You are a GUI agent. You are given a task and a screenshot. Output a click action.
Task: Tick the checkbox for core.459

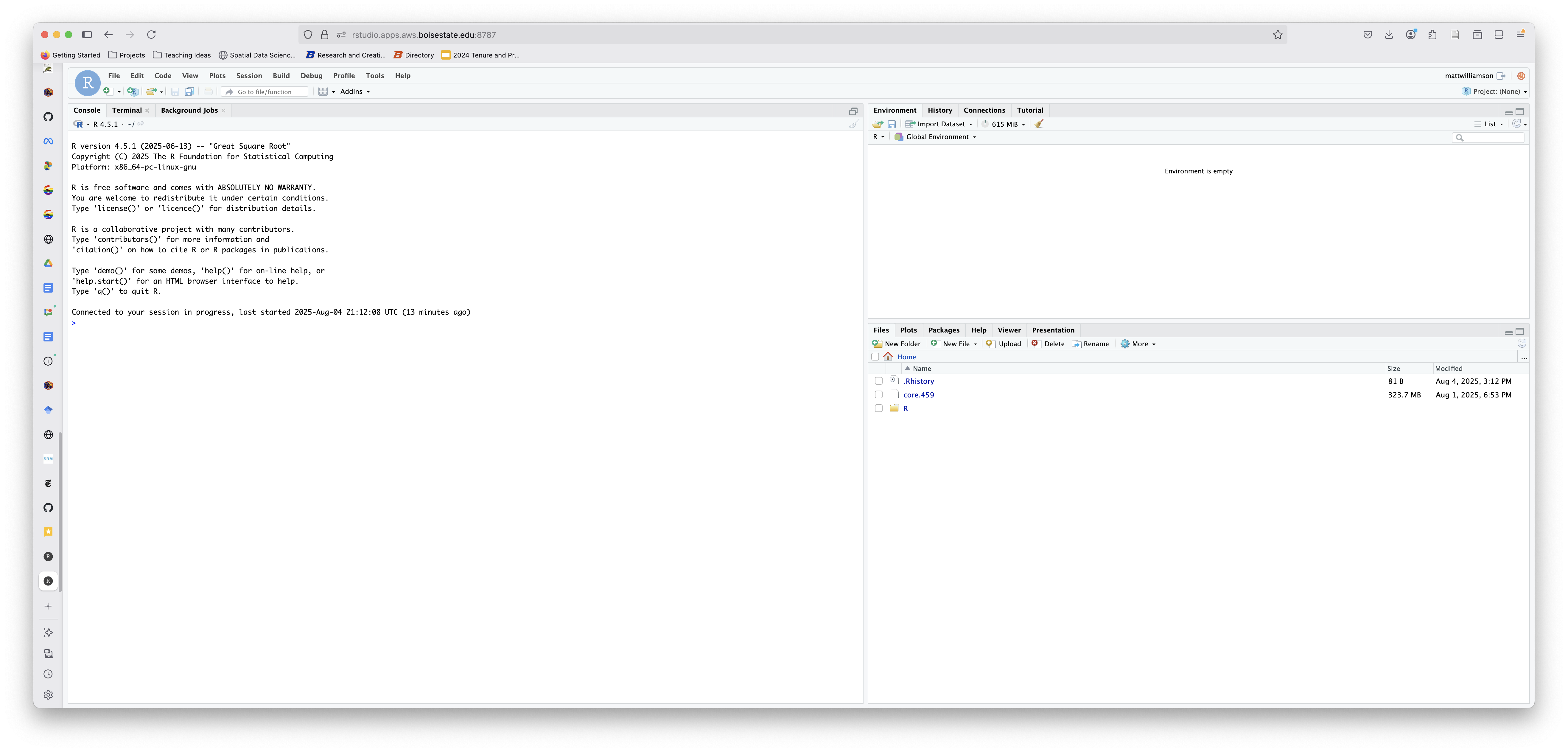[878, 394]
